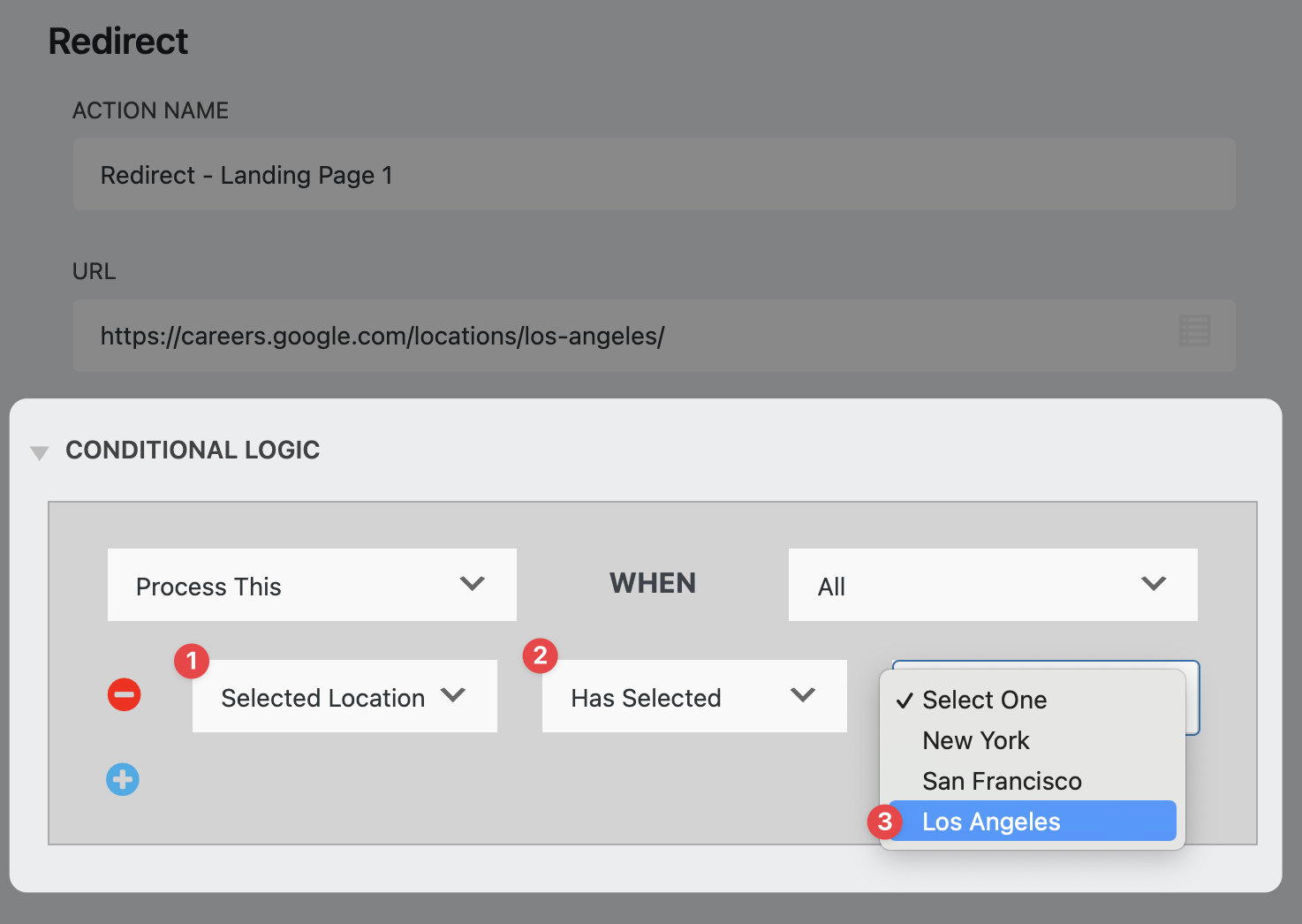1302x924 pixels.
Task: Select the highlighted Los Angeles option
Action: [x=991, y=822]
